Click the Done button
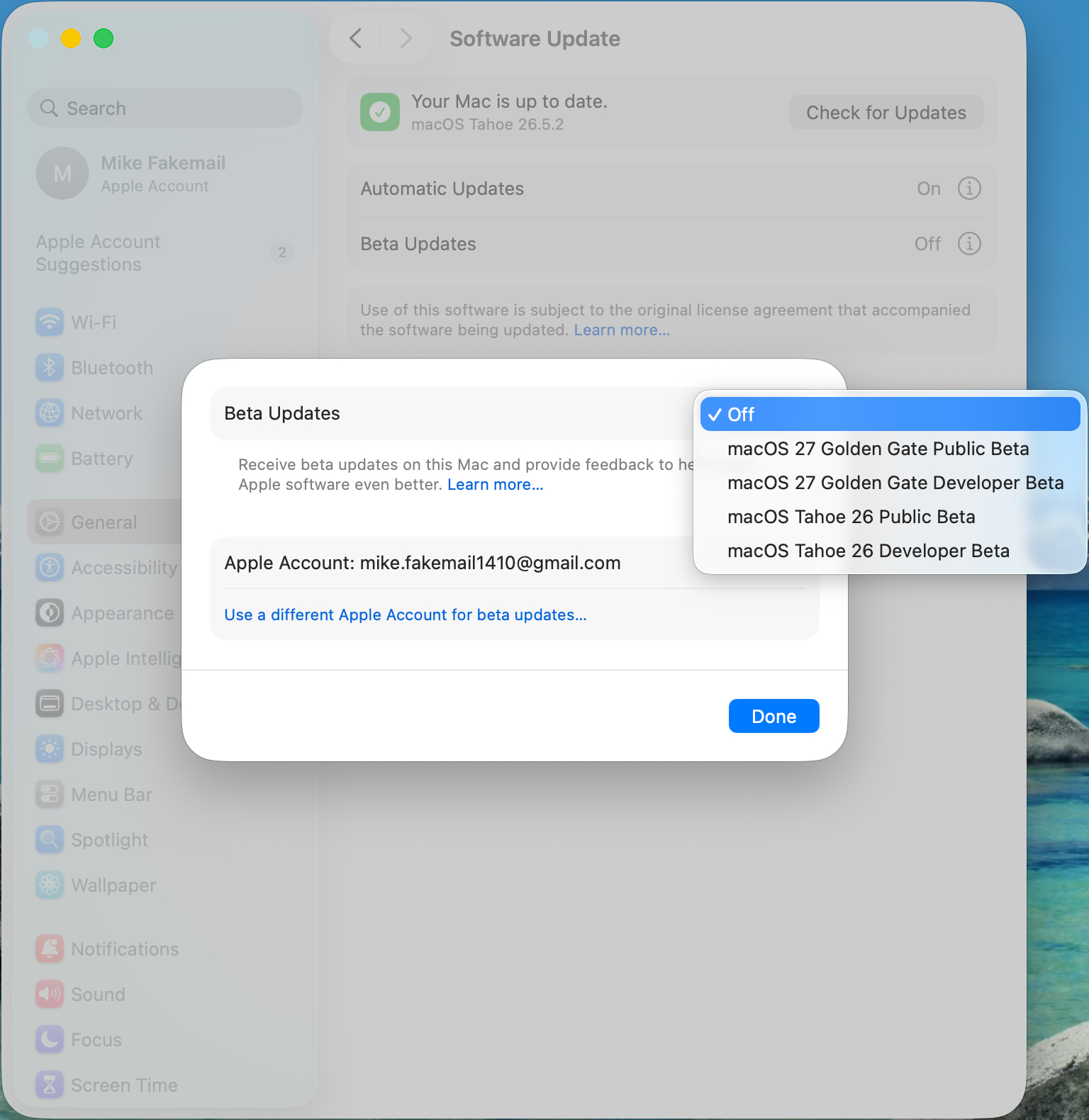This screenshot has width=1089, height=1120. 774,716
